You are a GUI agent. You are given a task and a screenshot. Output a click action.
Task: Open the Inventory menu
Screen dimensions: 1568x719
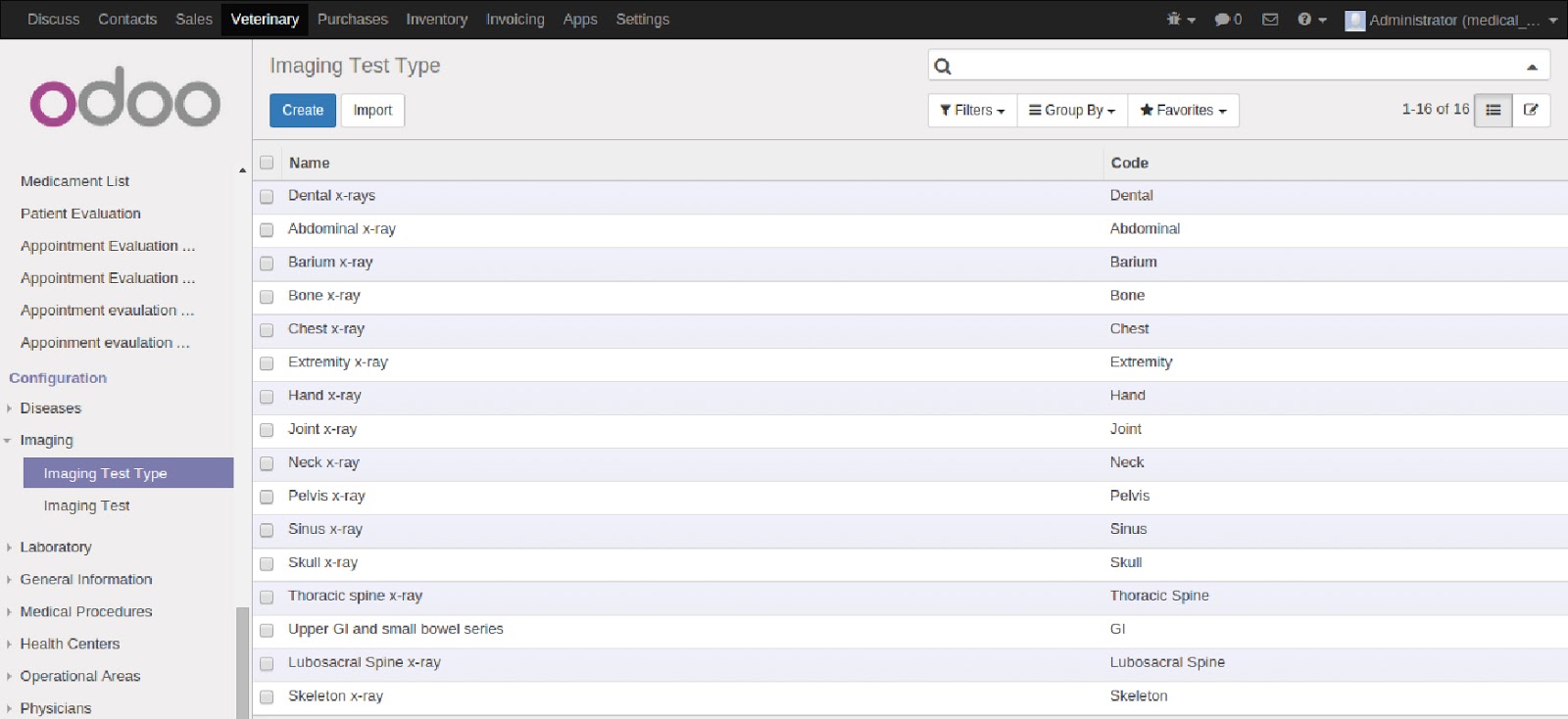pyautogui.click(x=436, y=20)
